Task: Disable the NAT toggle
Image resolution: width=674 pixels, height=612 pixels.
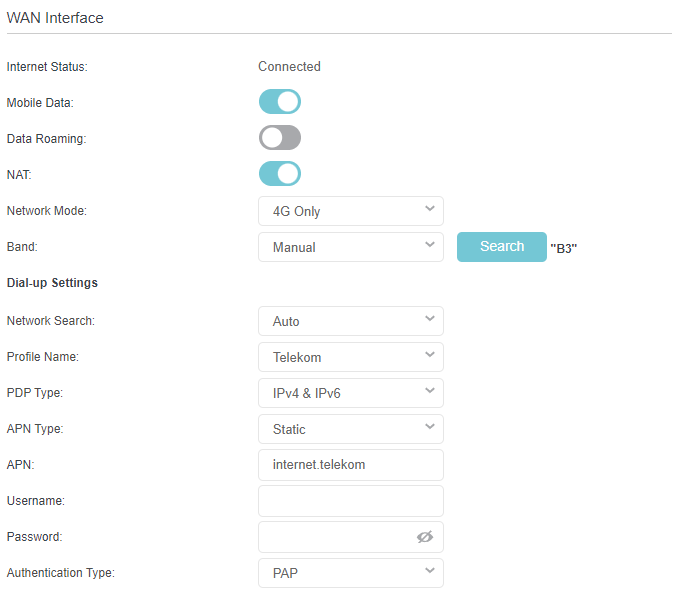Action: tap(280, 174)
